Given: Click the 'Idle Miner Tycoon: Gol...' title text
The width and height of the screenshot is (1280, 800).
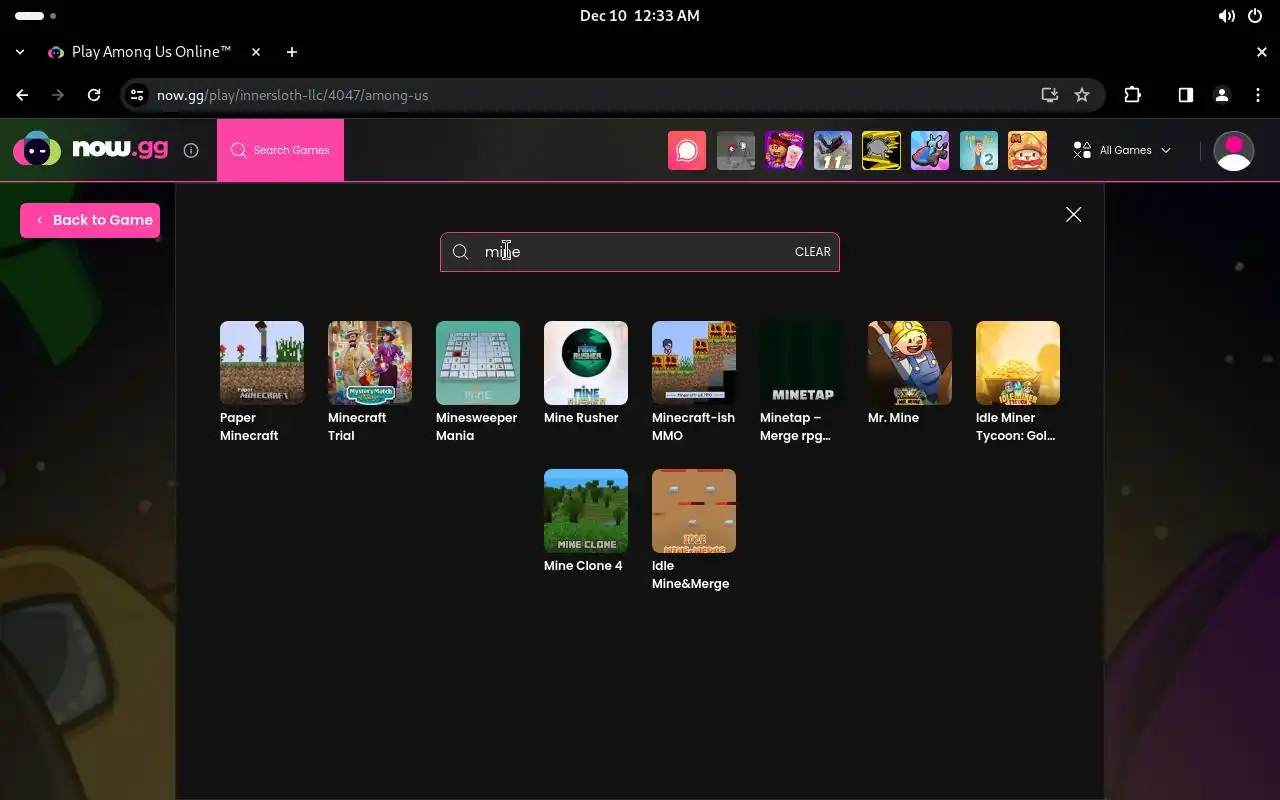Looking at the screenshot, I should [1016, 427].
